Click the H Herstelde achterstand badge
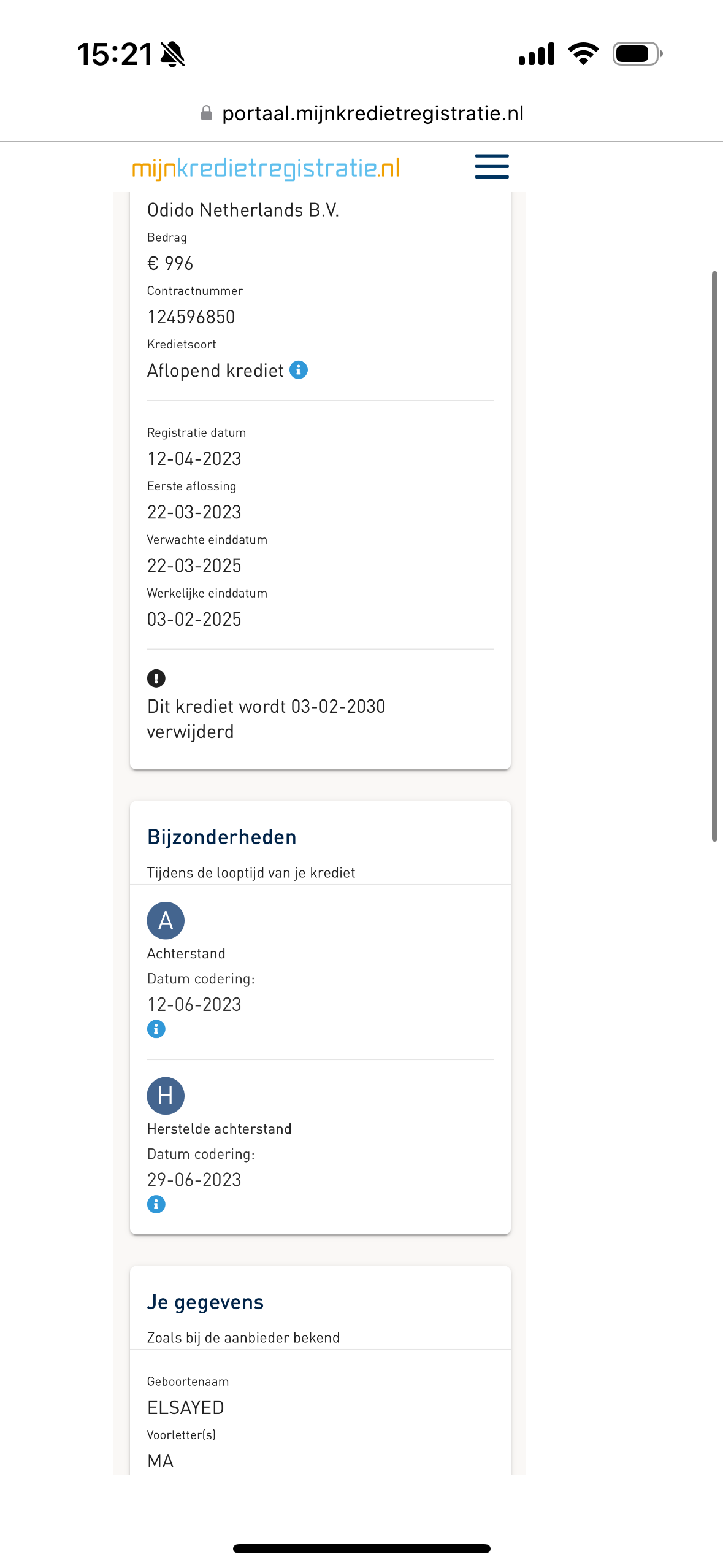 click(166, 1096)
